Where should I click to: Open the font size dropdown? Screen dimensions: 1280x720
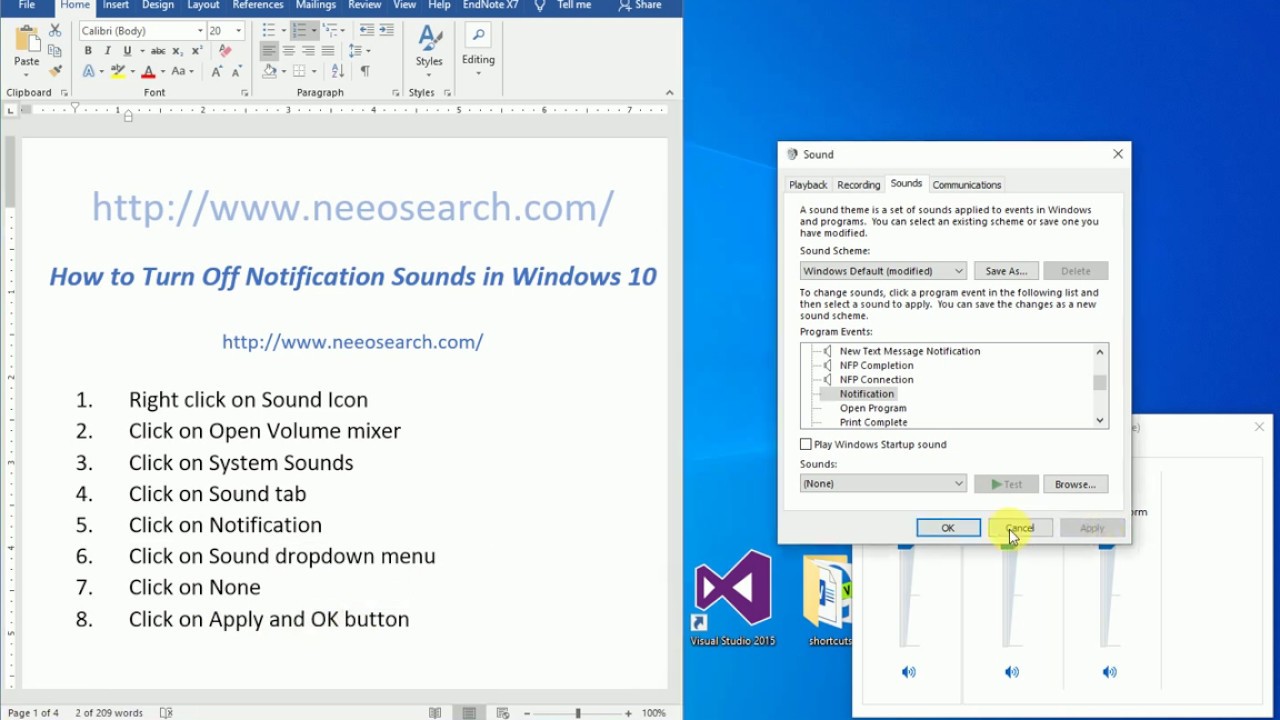tap(238, 31)
